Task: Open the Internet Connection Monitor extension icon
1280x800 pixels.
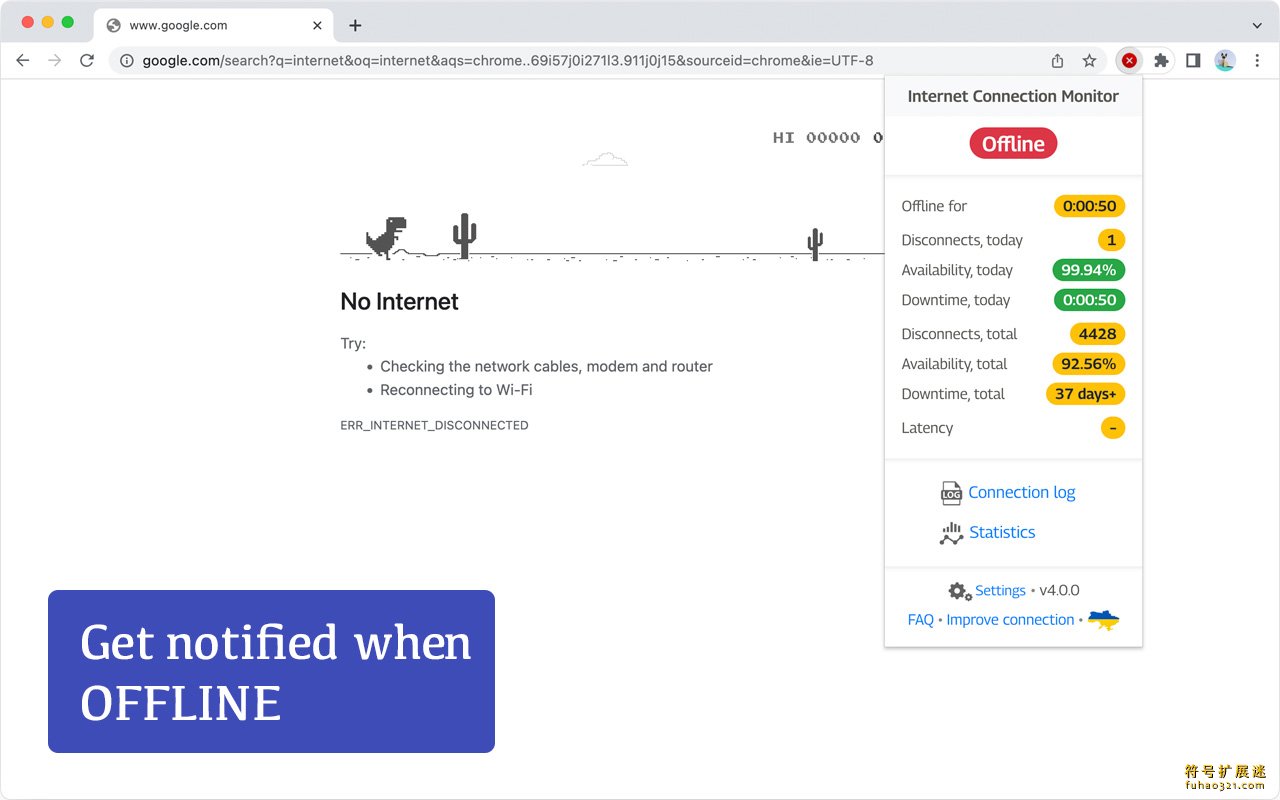Action: (1129, 61)
